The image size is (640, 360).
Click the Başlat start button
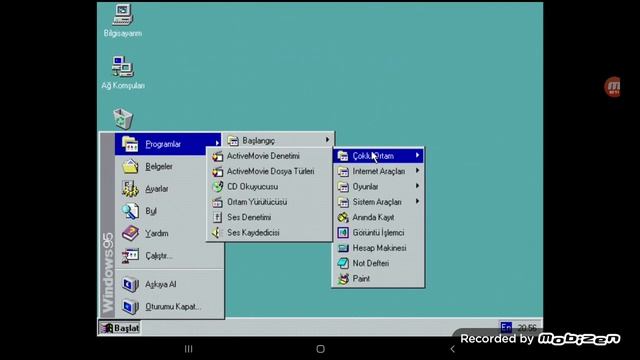(120, 328)
